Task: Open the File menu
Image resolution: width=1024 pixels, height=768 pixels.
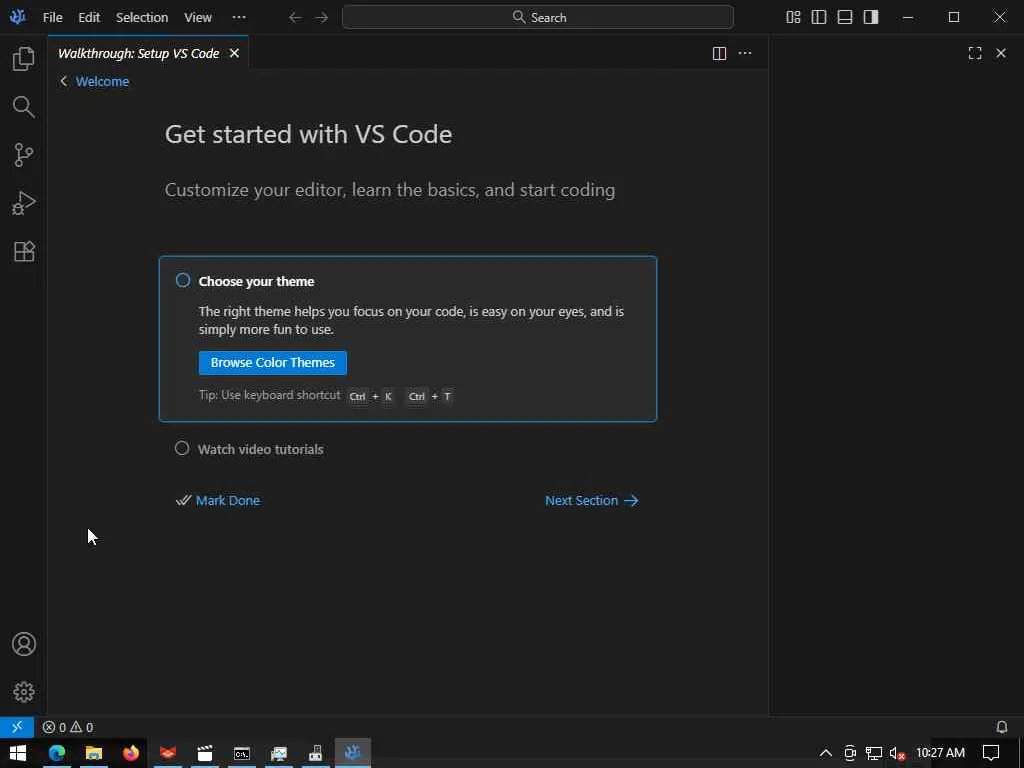Action: [52, 18]
